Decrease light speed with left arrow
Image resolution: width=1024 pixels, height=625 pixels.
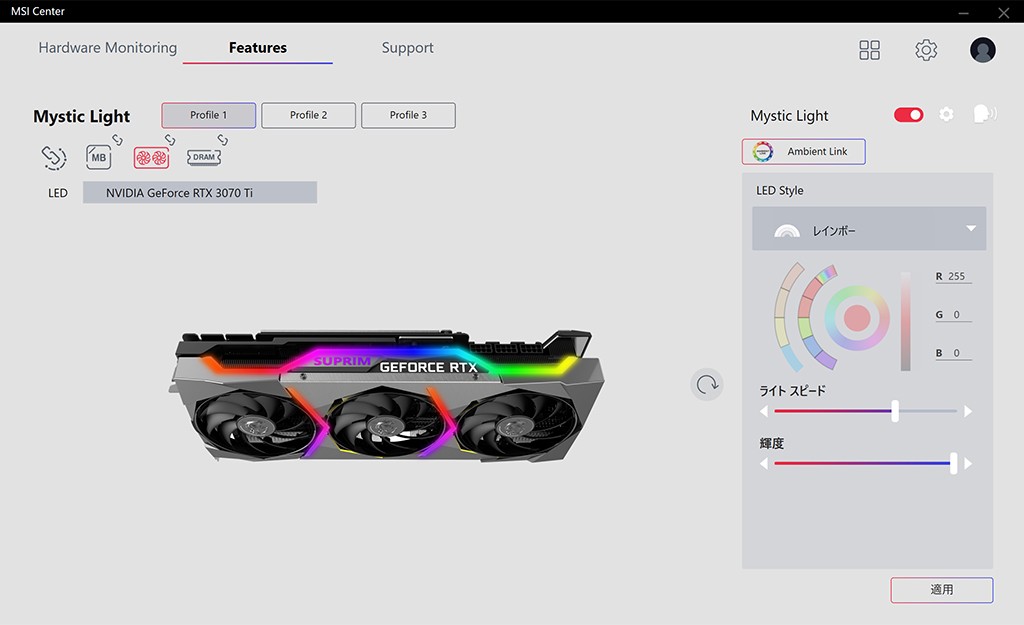(x=765, y=411)
